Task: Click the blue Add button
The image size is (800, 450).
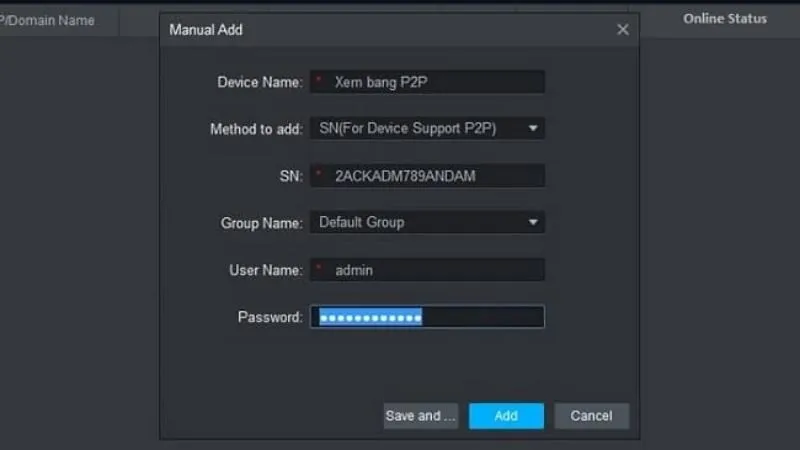Action: coord(506,416)
